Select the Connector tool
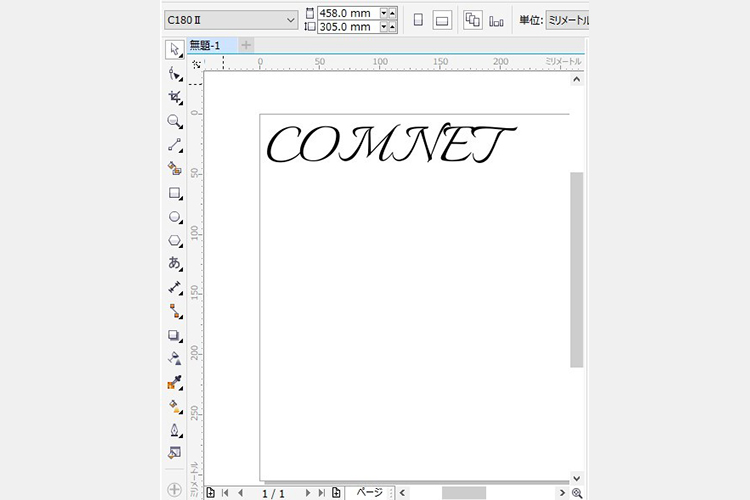750x500 pixels. [175, 311]
